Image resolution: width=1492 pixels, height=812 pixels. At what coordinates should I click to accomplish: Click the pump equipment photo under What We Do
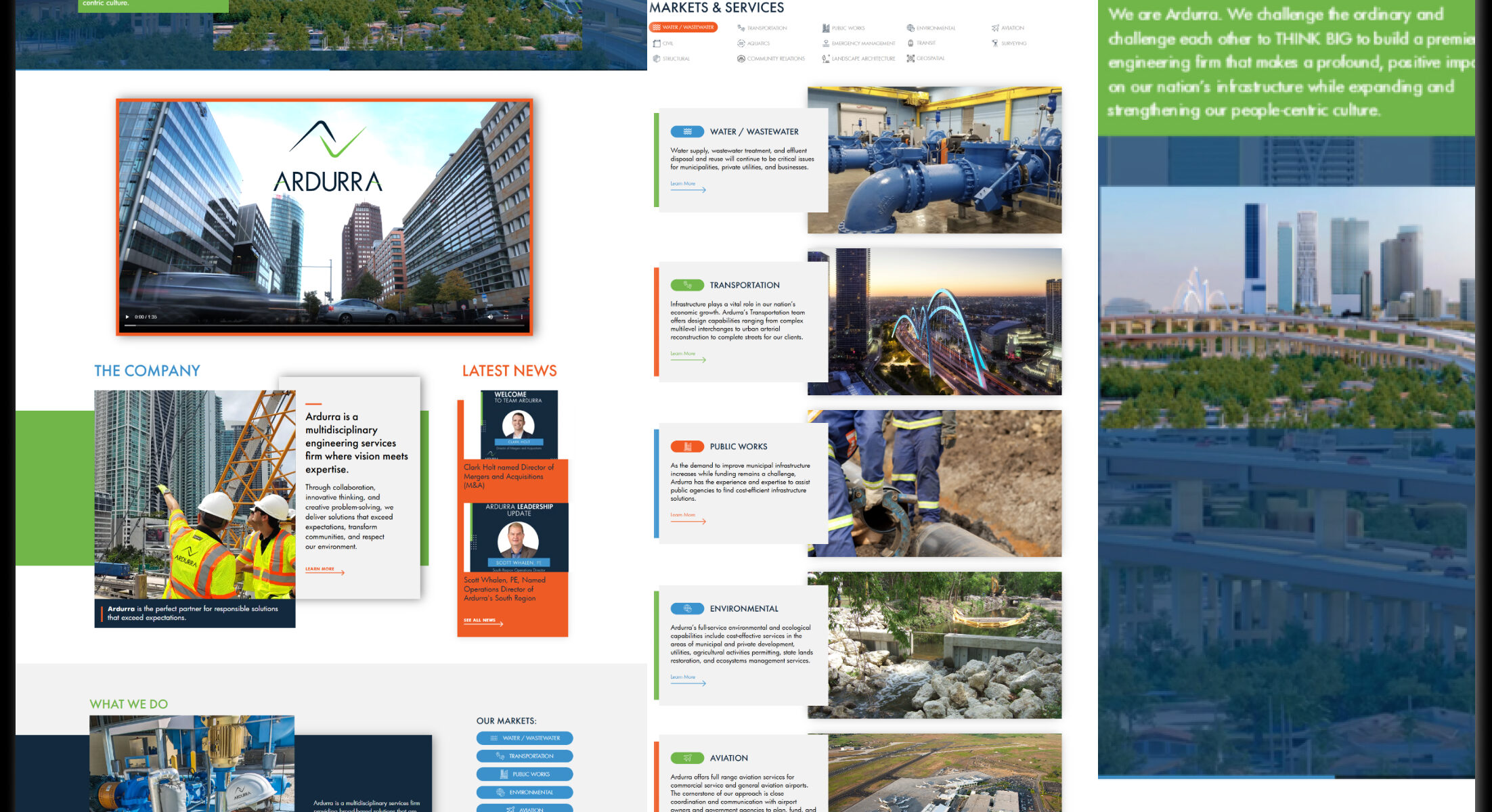click(x=192, y=764)
